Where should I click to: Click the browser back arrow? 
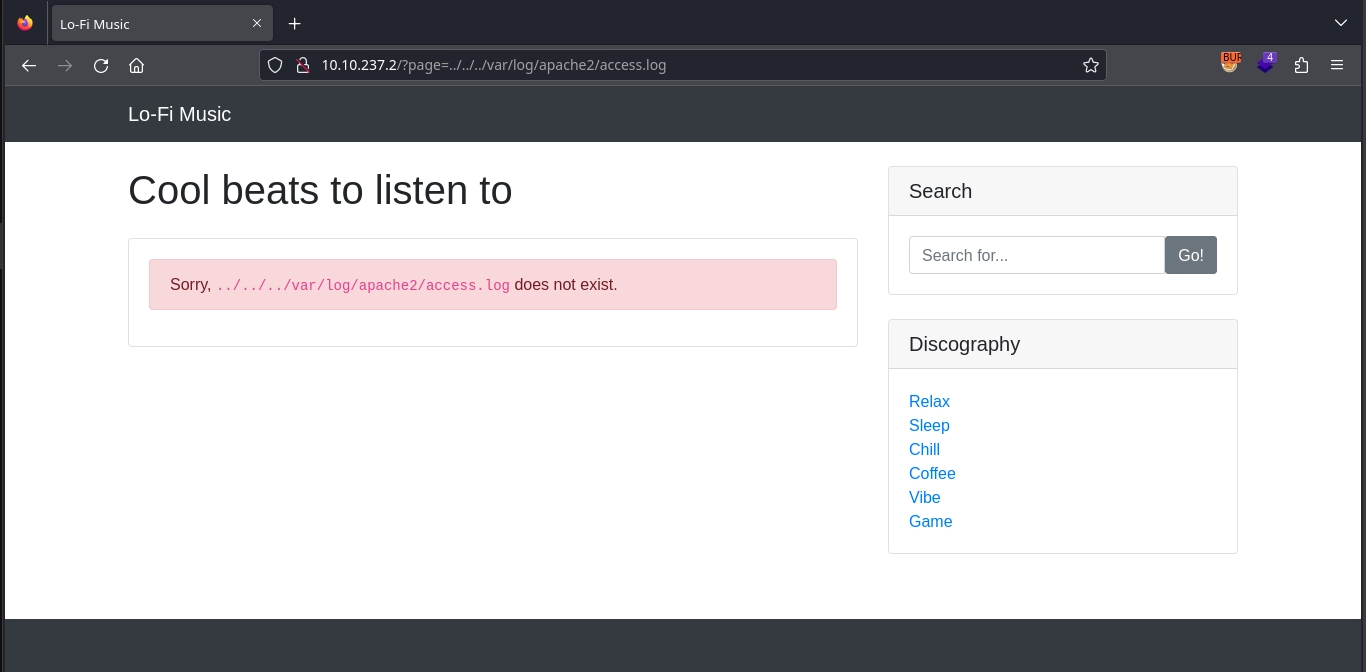point(29,66)
